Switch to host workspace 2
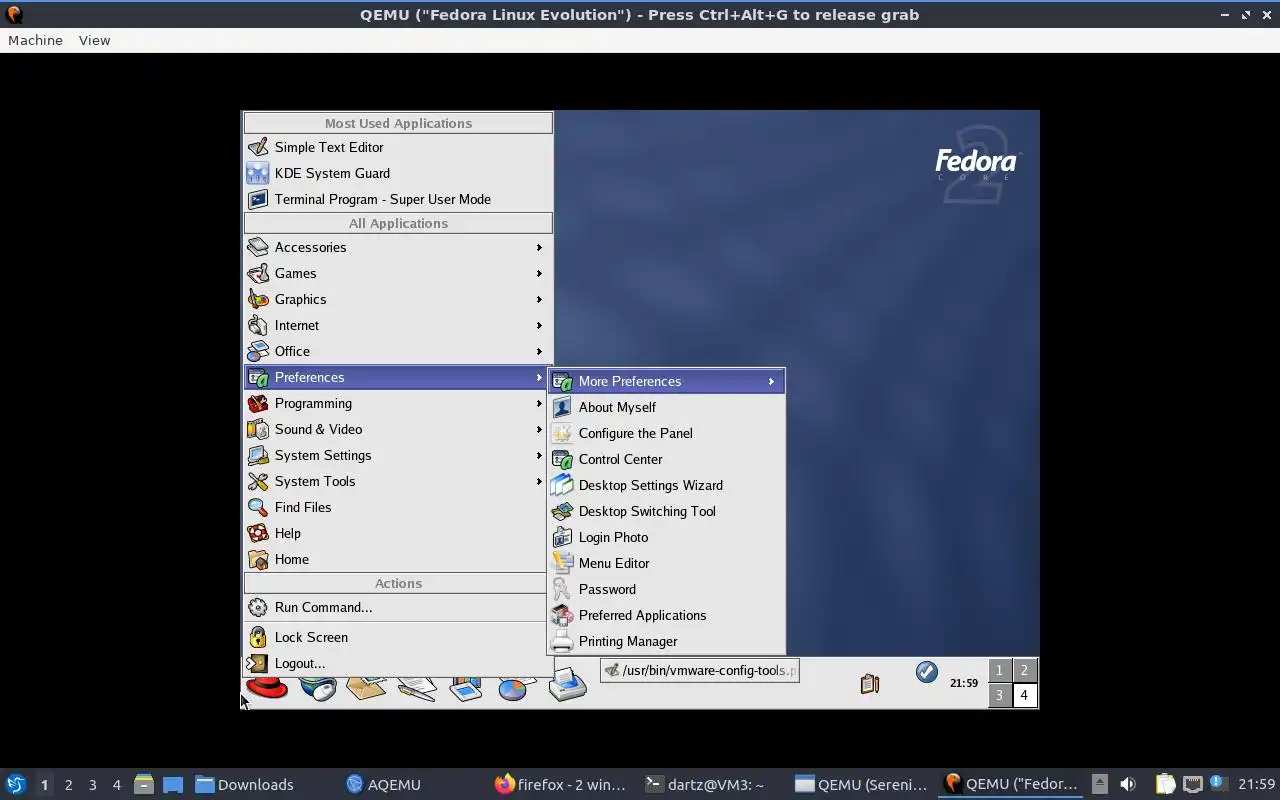 [x=68, y=784]
